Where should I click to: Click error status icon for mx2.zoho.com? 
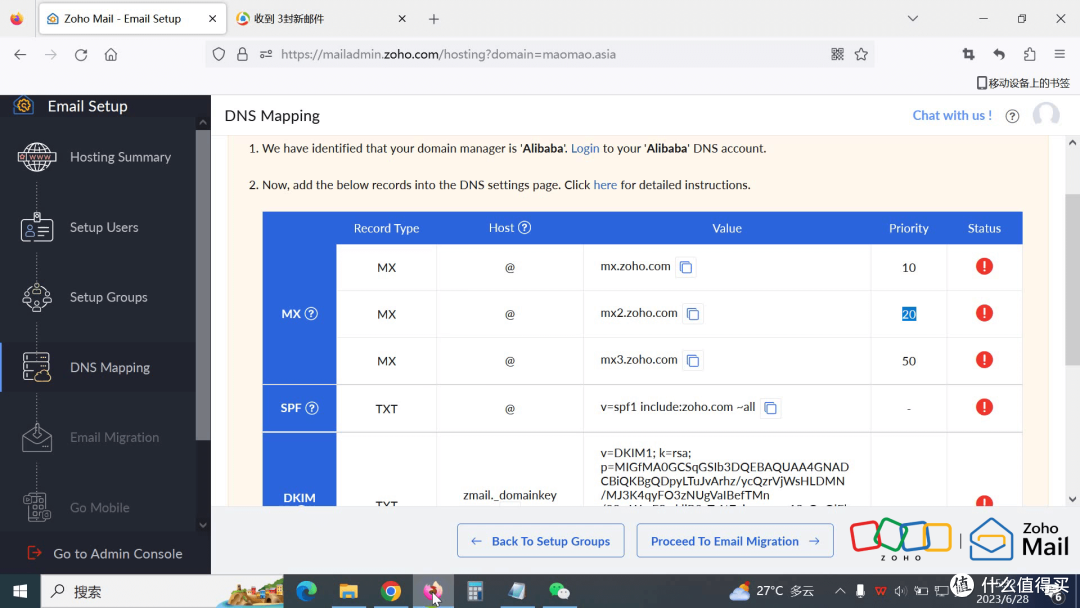click(x=984, y=313)
